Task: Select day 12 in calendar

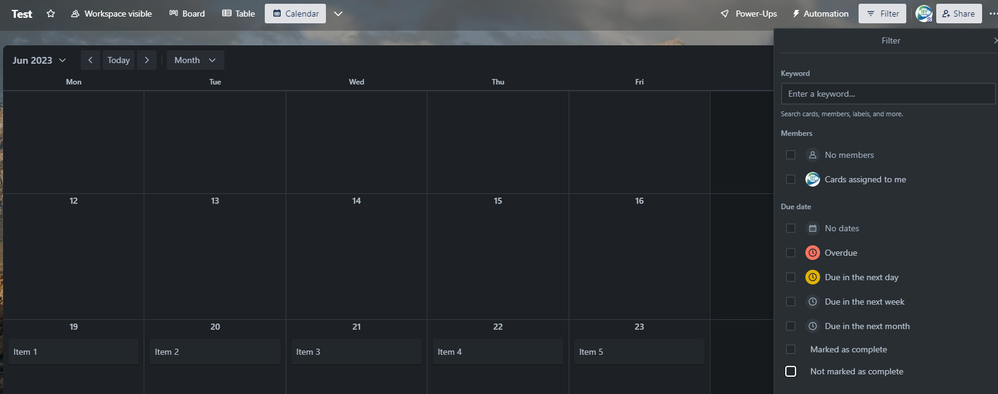Action: [x=74, y=201]
